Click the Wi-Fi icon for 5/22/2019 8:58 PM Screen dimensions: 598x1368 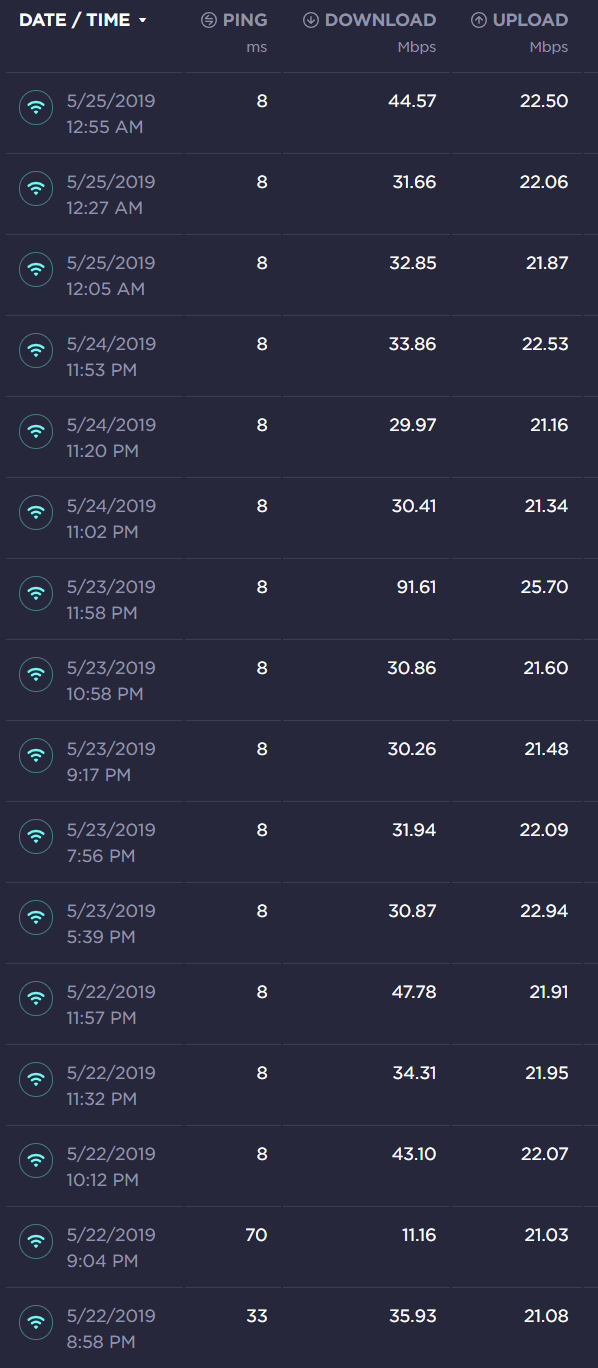pos(36,1321)
